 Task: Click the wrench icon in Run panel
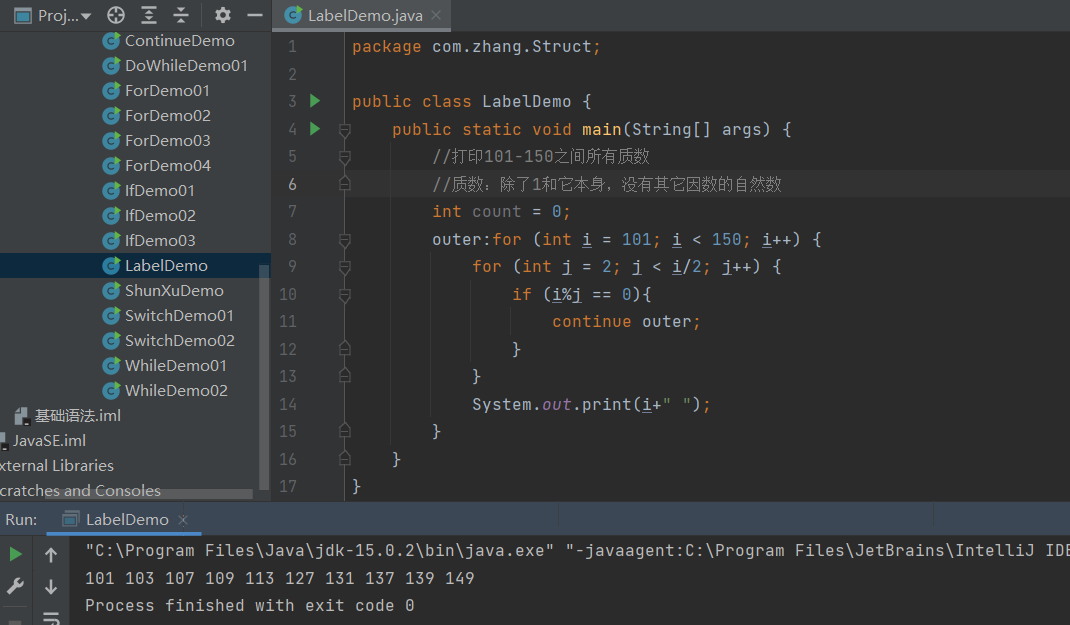pyautogui.click(x=15, y=586)
